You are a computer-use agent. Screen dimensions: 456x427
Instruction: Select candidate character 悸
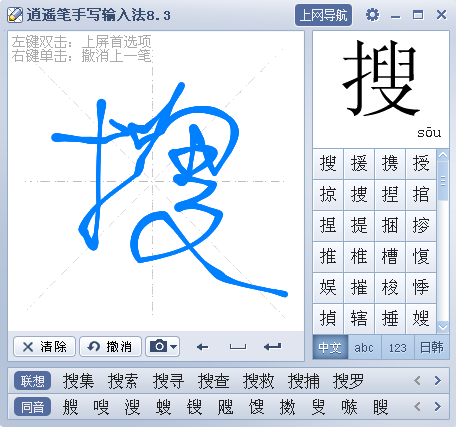[x=421, y=288]
